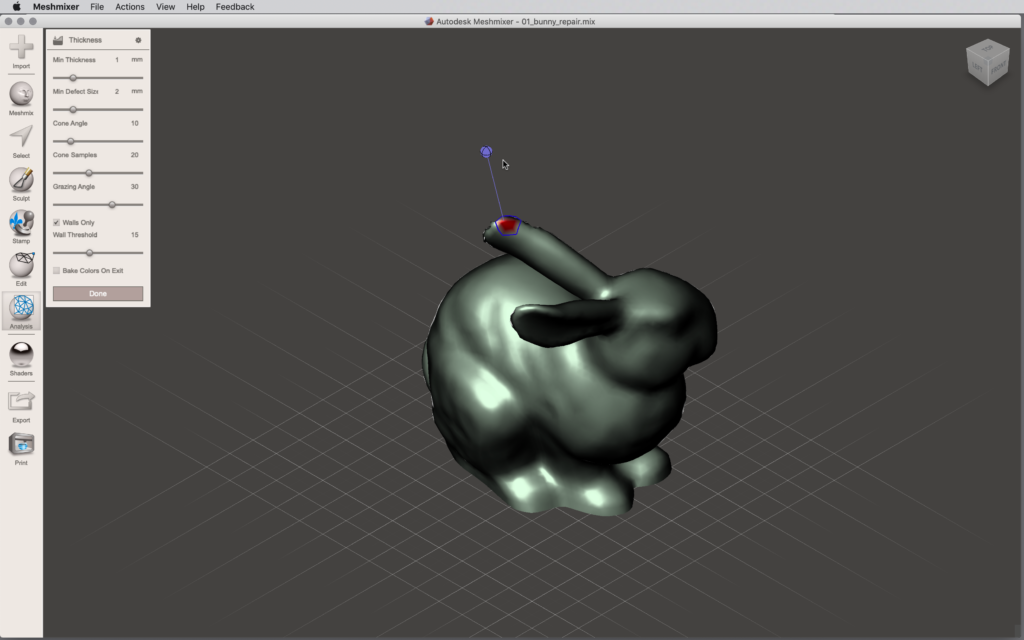Open the Edit tool

tap(21, 265)
